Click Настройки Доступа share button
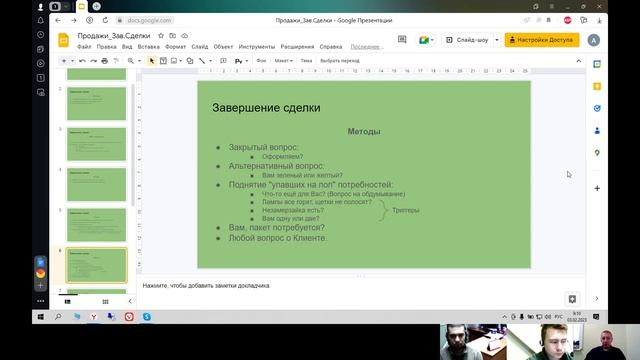The width and height of the screenshot is (640, 360). 542,40
